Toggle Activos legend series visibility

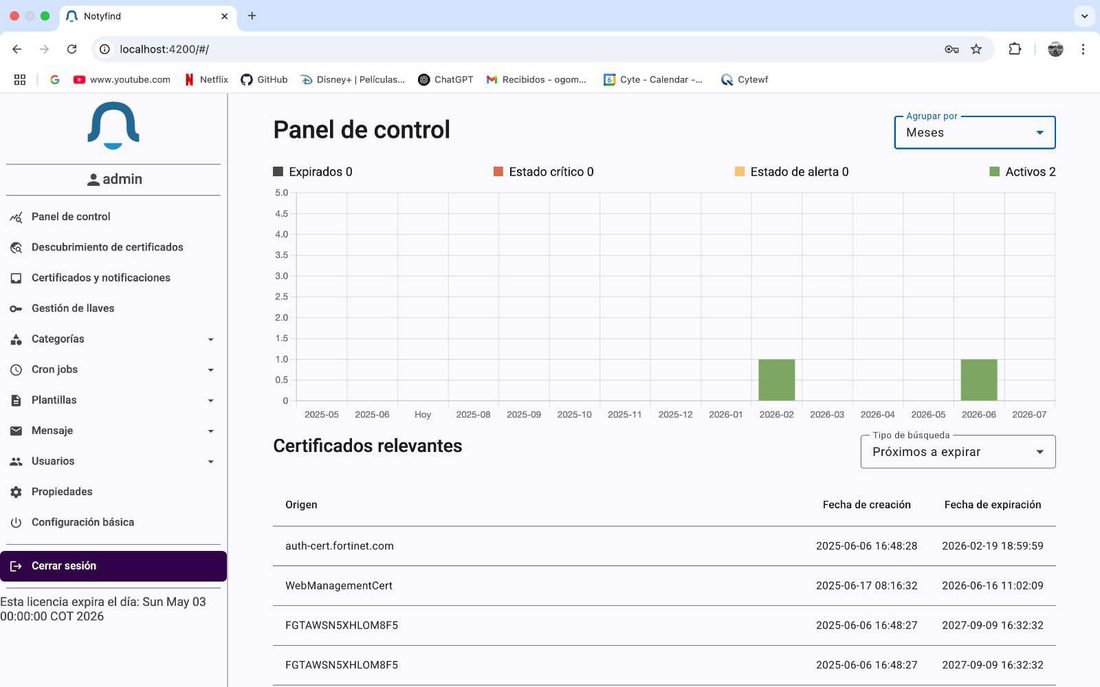(x=1022, y=172)
